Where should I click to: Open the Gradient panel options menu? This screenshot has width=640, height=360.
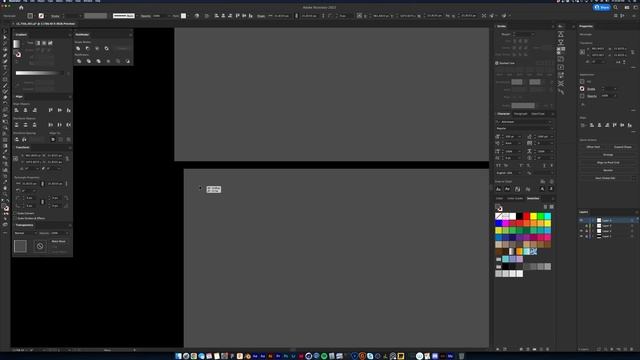69,35
